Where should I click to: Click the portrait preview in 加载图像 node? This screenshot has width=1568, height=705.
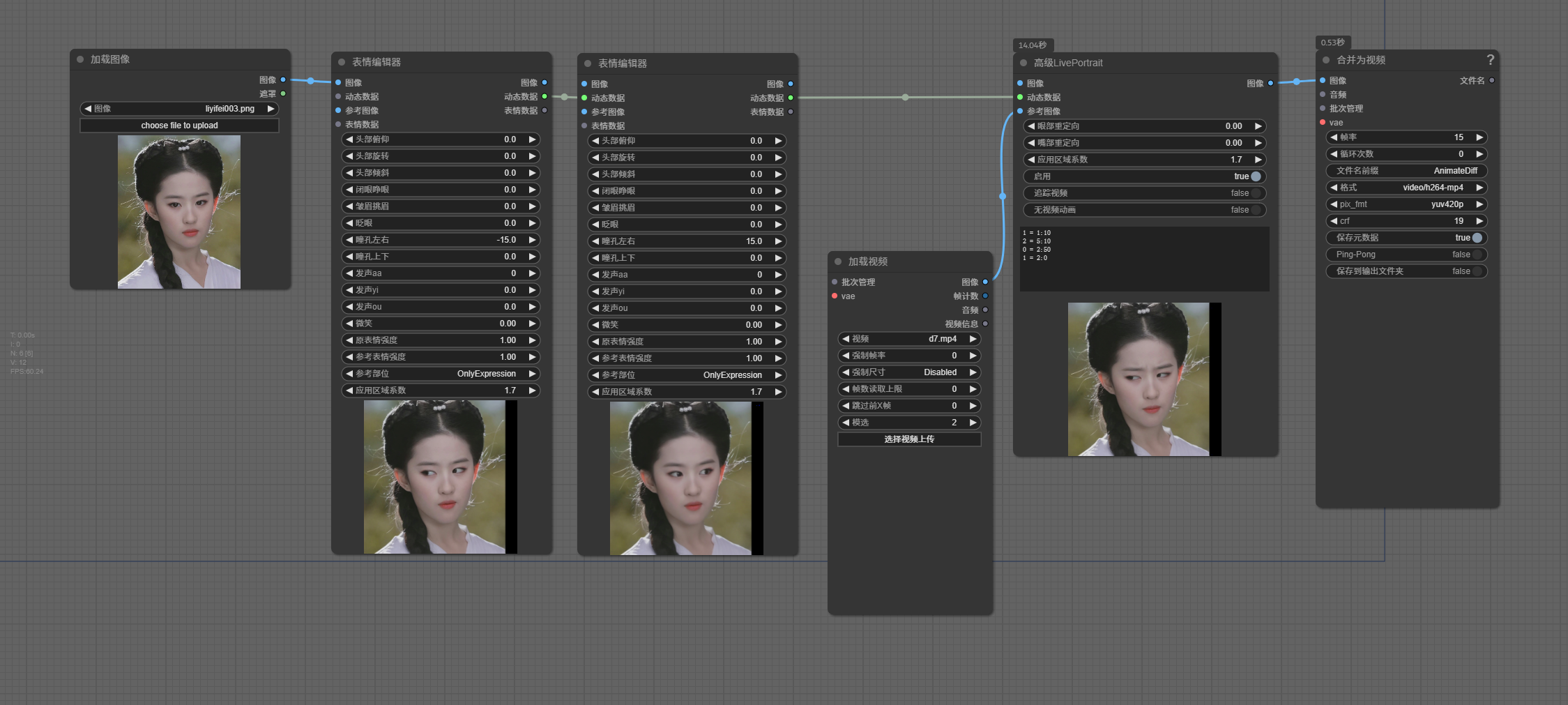coord(179,212)
